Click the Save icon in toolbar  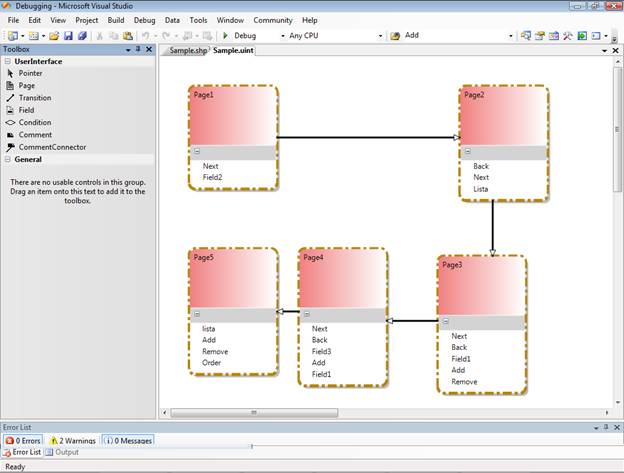[x=68, y=36]
